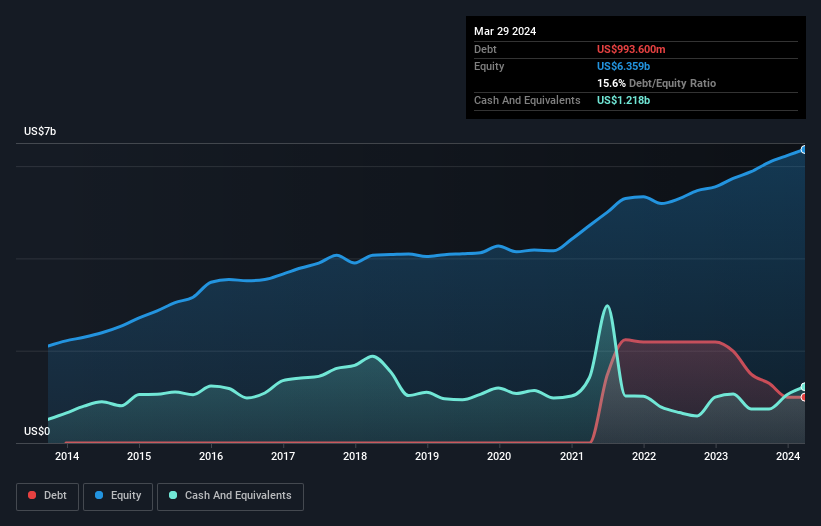Select the 2021 label on the x-axis

click(x=571, y=456)
